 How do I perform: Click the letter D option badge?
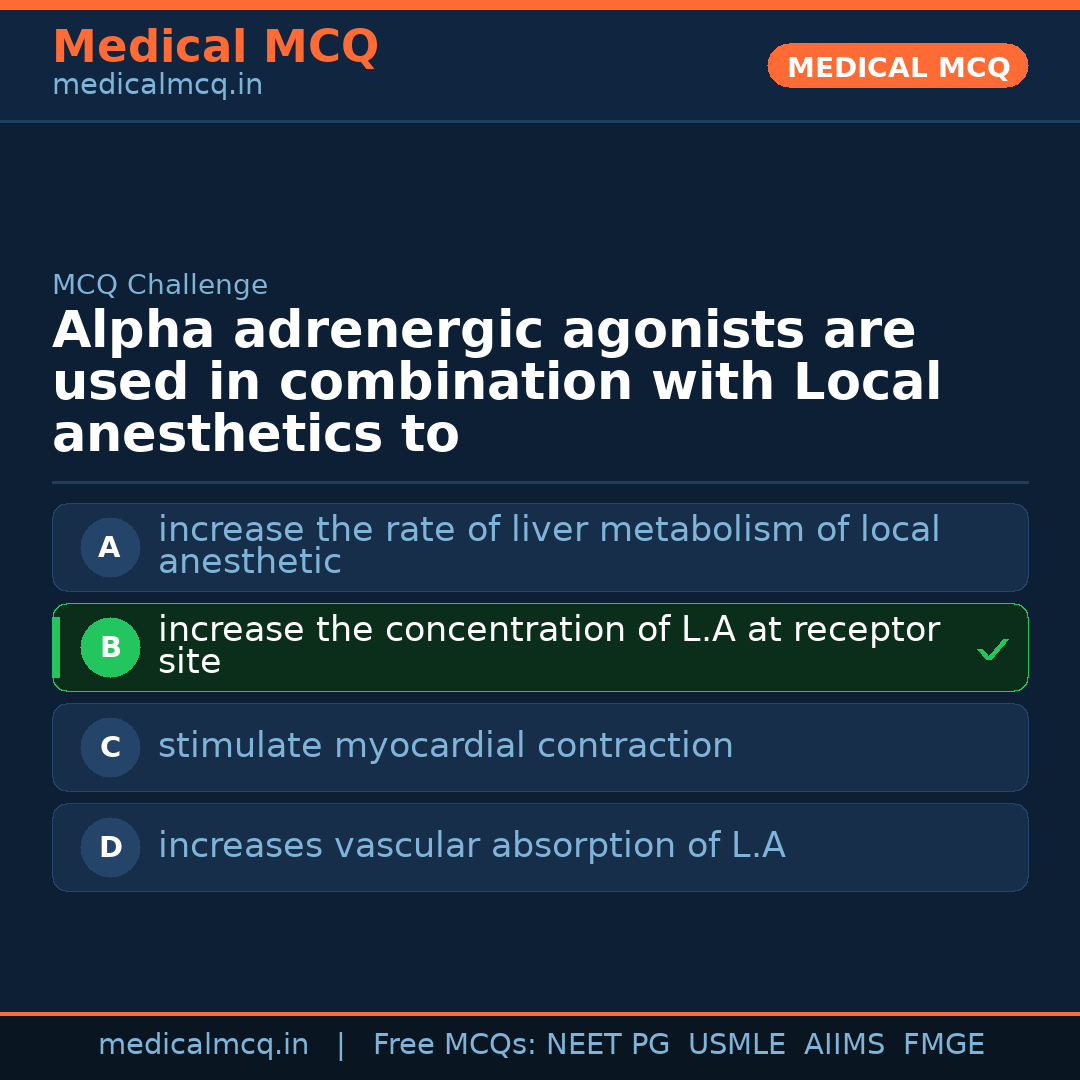click(110, 847)
